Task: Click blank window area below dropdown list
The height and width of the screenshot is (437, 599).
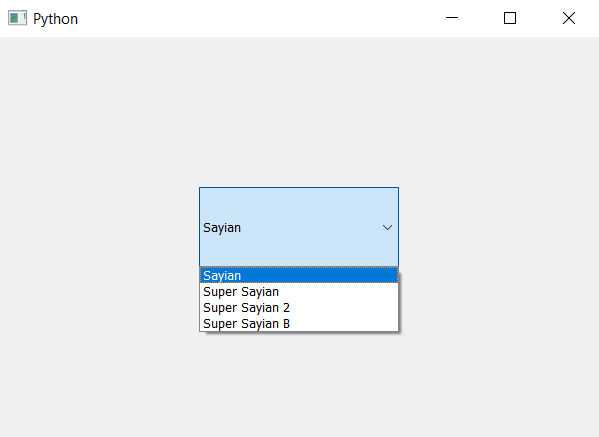Action: (299, 384)
